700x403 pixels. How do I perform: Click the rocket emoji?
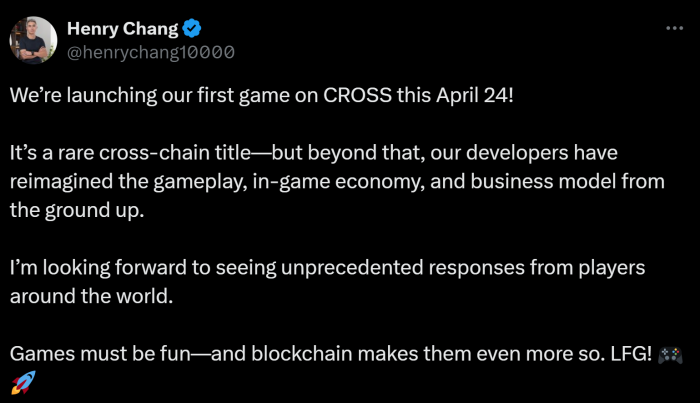(x=23, y=383)
